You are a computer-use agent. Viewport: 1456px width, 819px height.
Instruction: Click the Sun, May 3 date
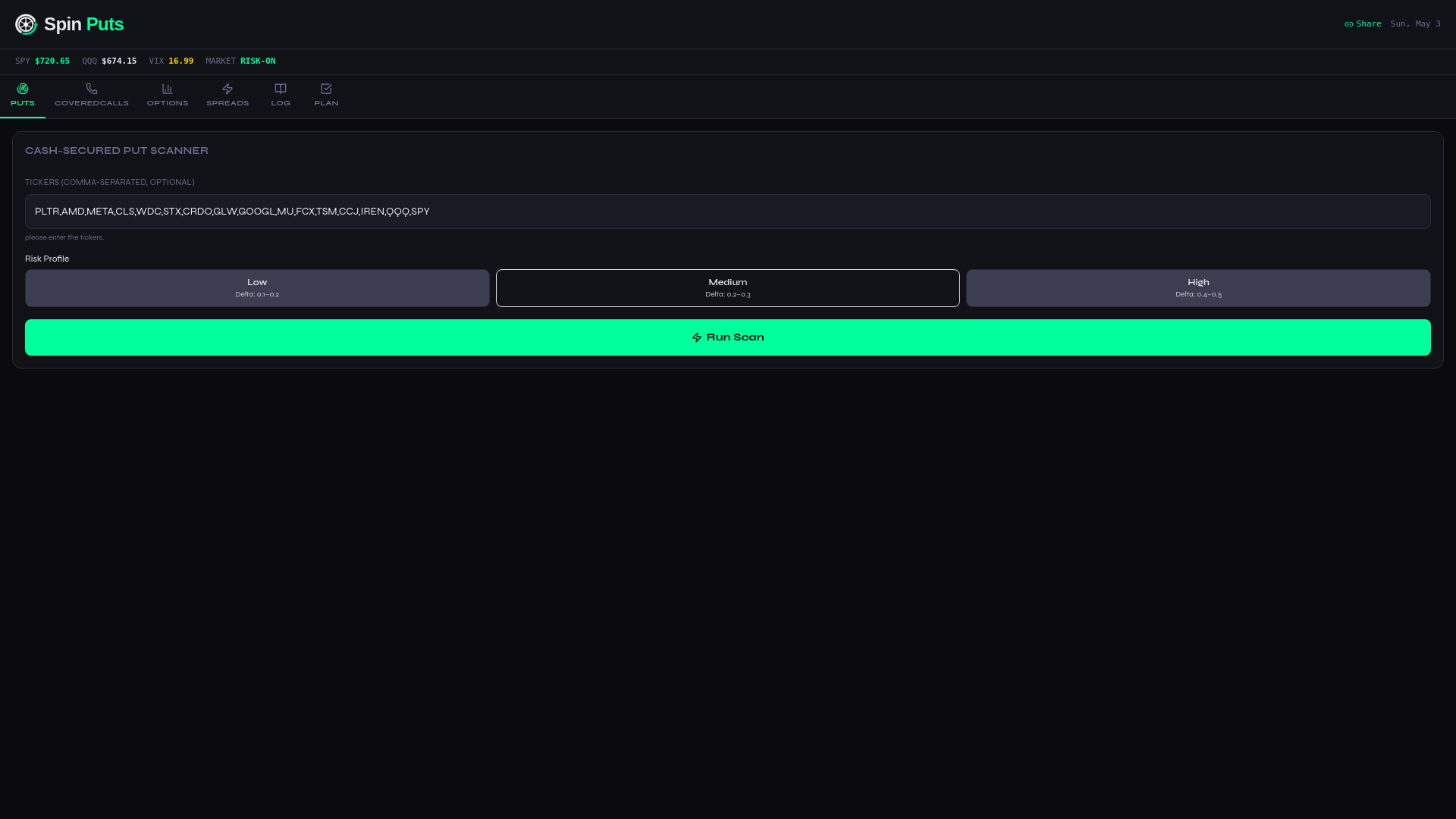point(1415,24)
